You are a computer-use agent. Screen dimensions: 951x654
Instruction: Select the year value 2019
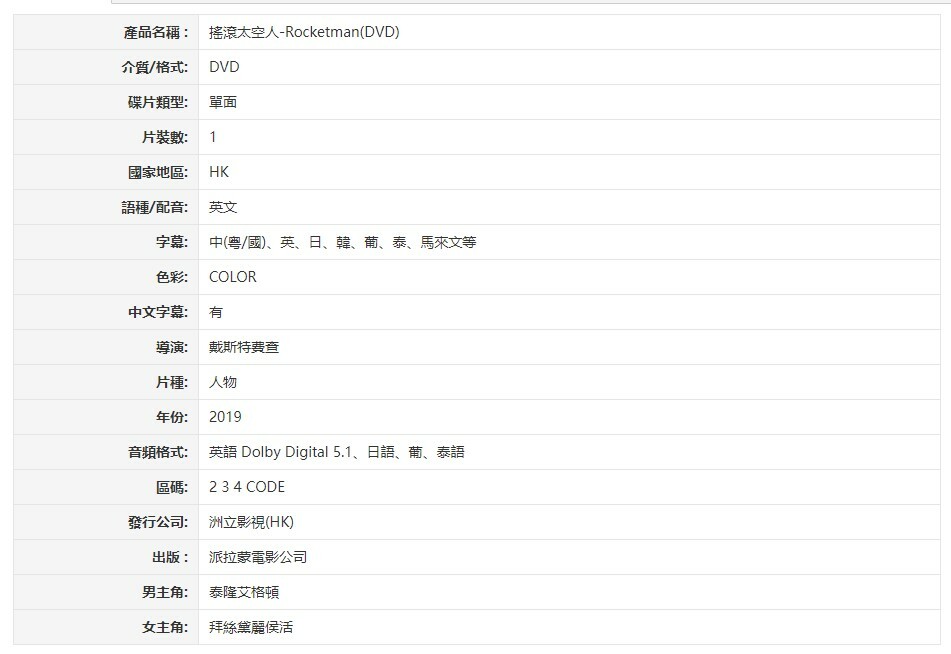pos(225,417)
